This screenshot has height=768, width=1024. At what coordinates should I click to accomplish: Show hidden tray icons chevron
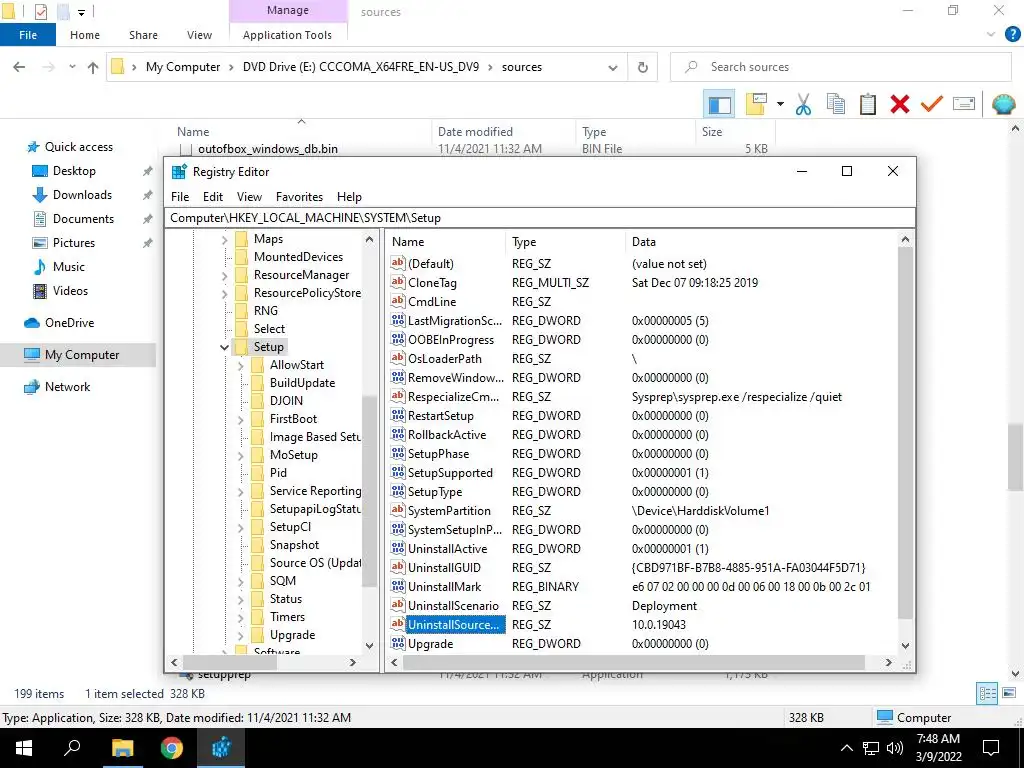[x=846, y=748]
